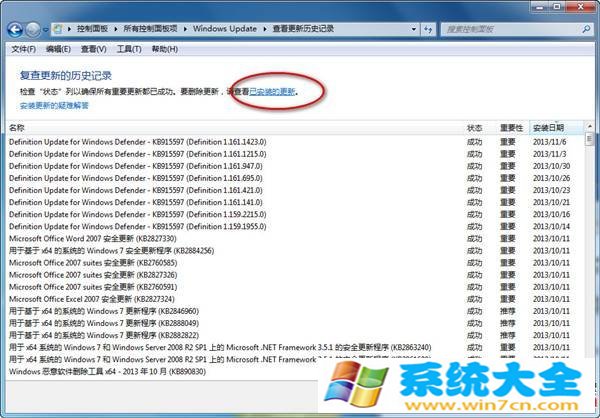
Task: Select Windows 7 更新程序 KB2846960 row
Action: pyautogui.click(x=295, y=311)
